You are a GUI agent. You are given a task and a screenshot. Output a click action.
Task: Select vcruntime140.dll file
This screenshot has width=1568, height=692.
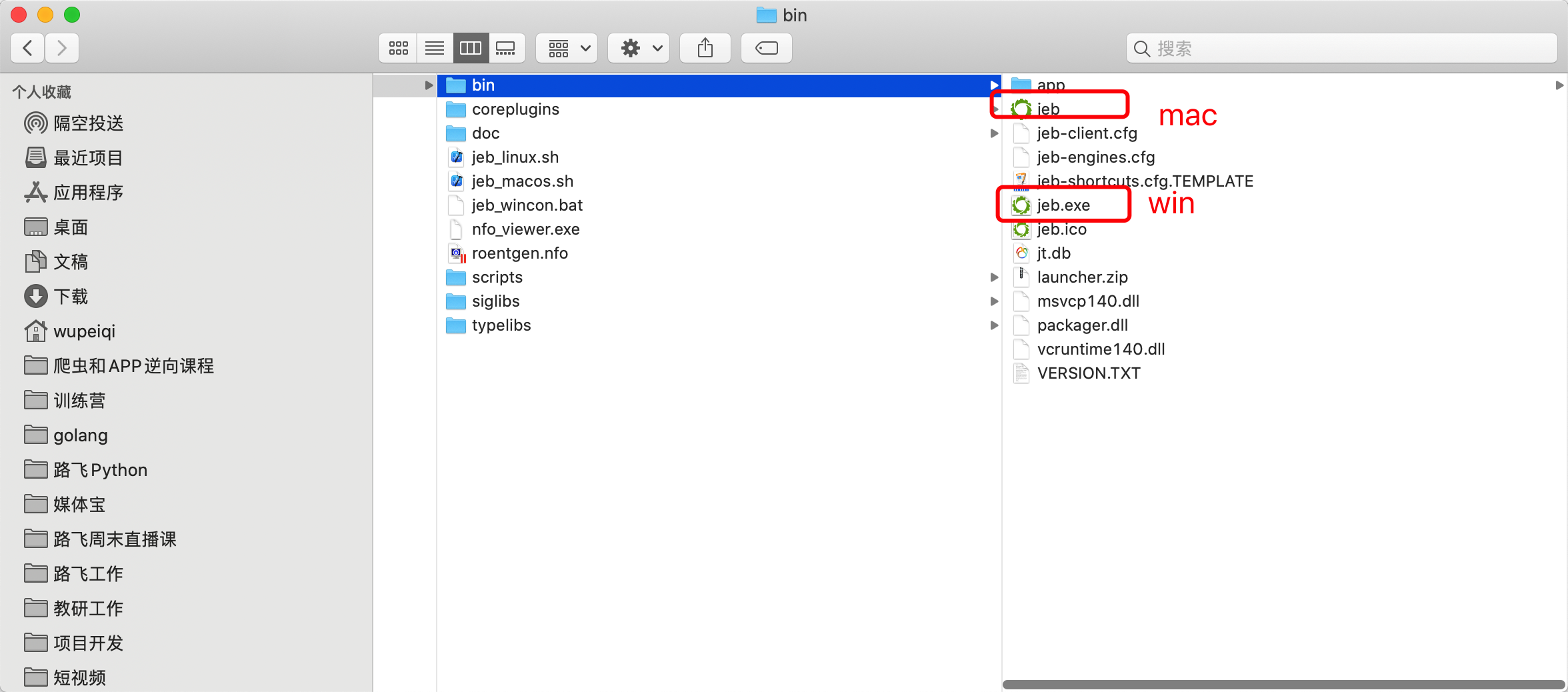tap(1089, 349)
